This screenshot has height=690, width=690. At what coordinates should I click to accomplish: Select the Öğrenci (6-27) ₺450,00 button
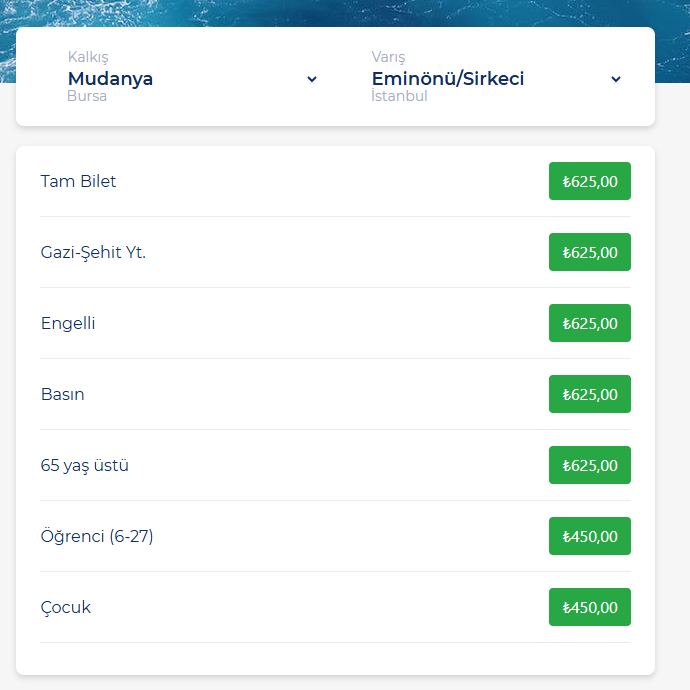(589, 536)
